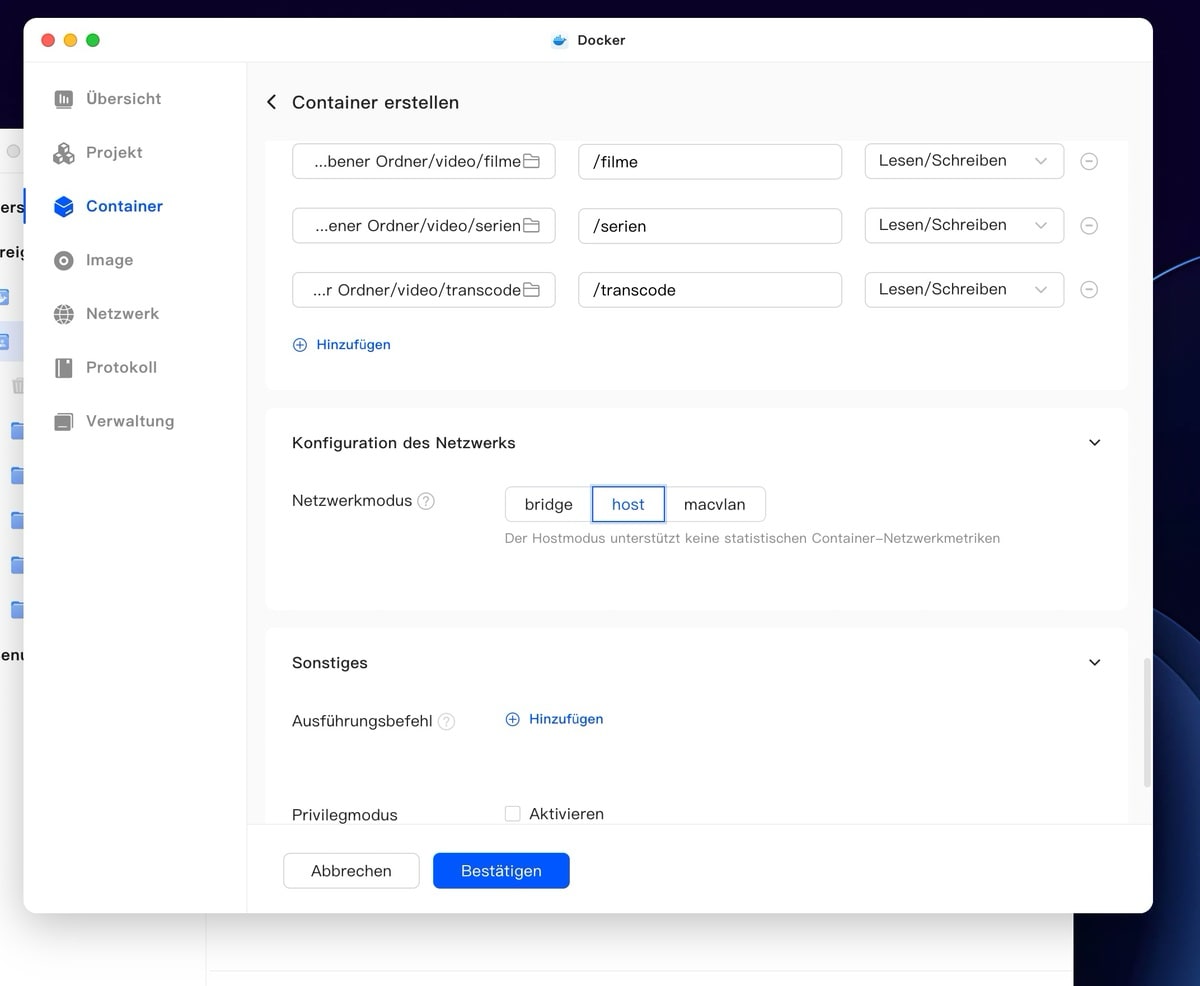Go to Netzwerk in the sidebar

coord(121,314)
